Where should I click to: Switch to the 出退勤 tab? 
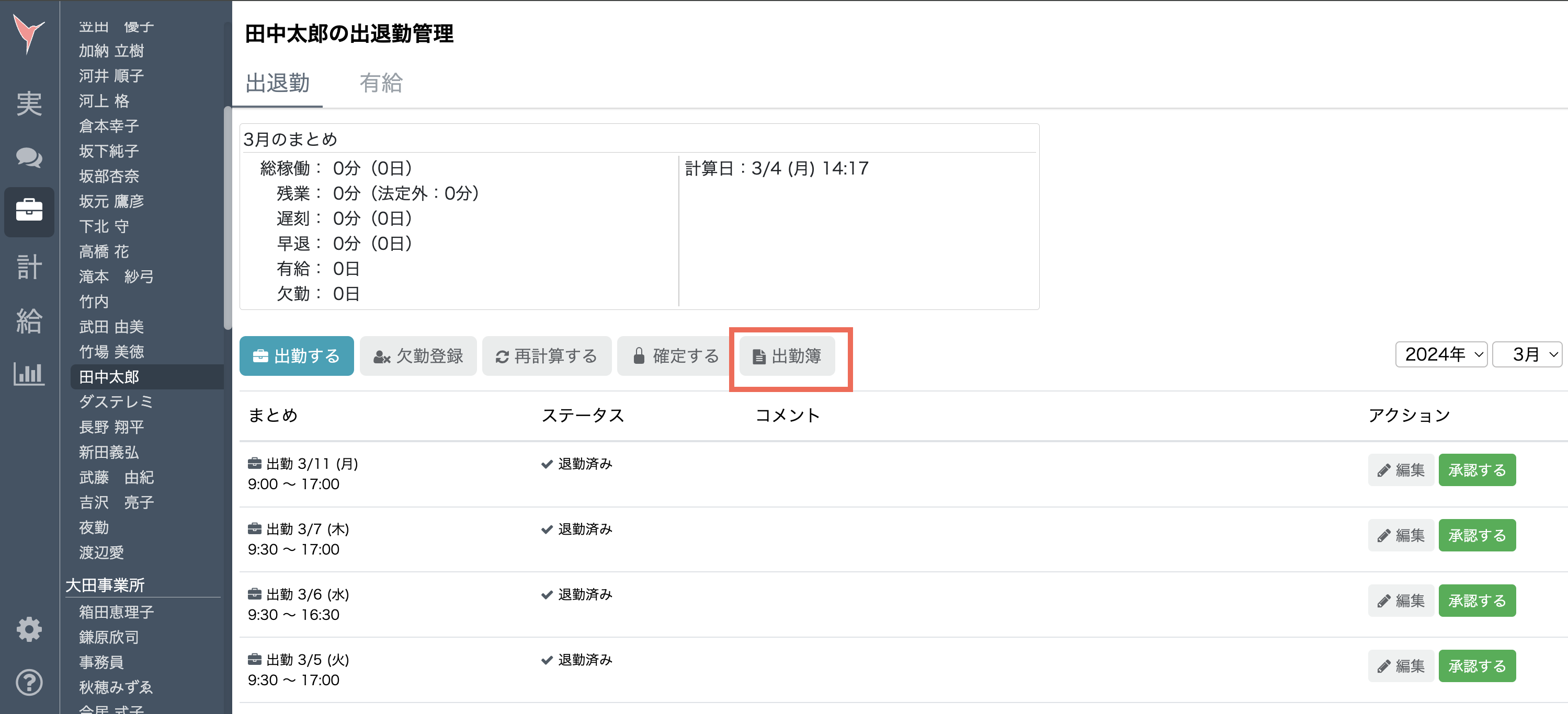pos(277,83)
